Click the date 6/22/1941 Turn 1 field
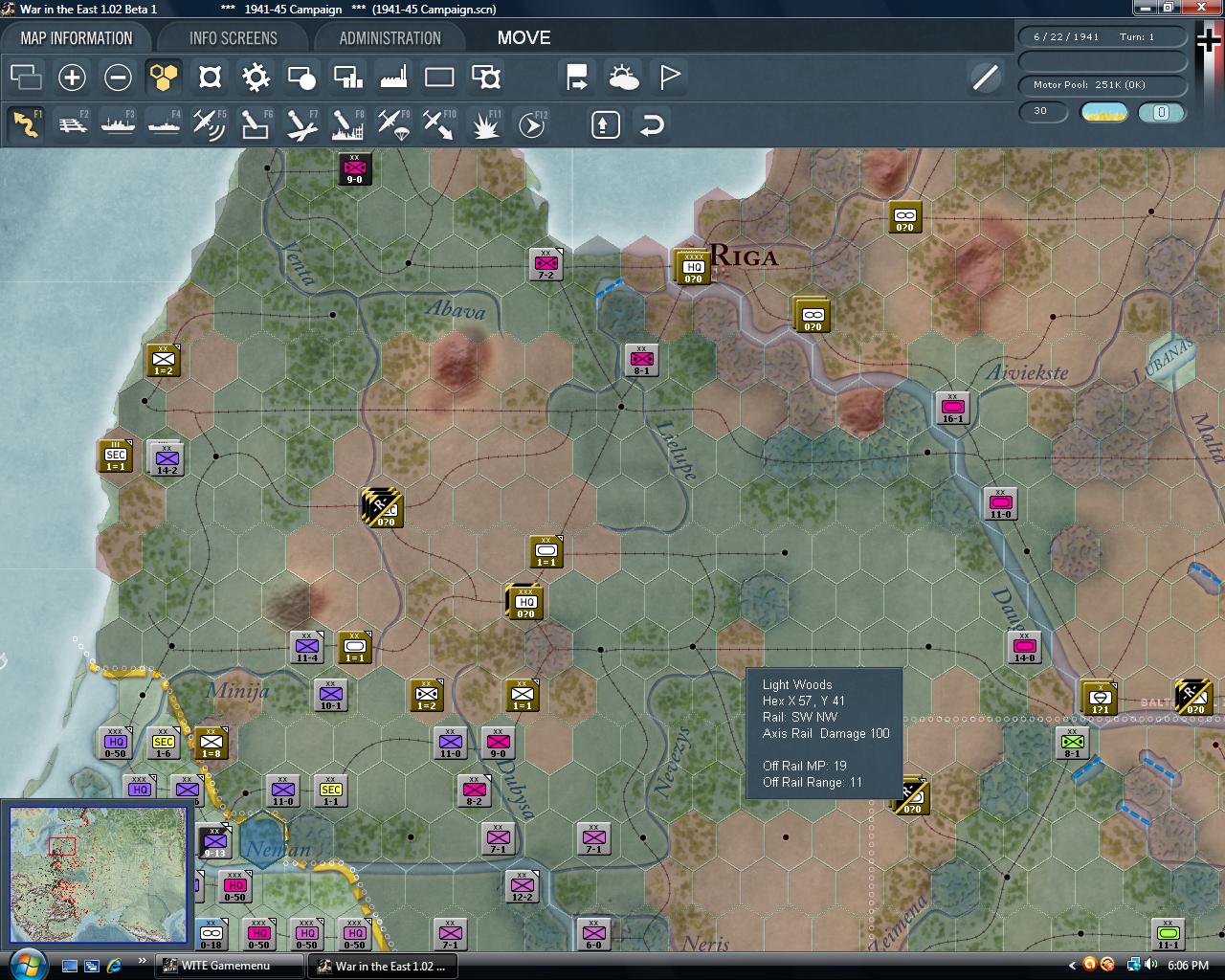Viewport: 1225px width, 980px height. point(1102,36)
